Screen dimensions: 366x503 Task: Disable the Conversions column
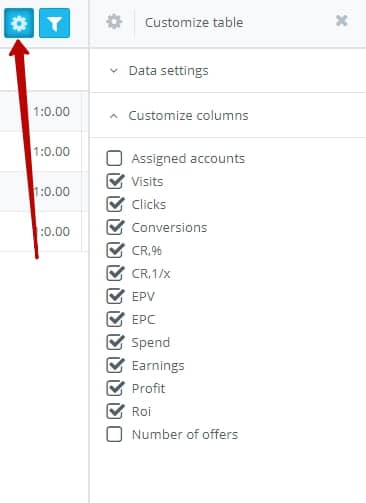tap(115, 227)
